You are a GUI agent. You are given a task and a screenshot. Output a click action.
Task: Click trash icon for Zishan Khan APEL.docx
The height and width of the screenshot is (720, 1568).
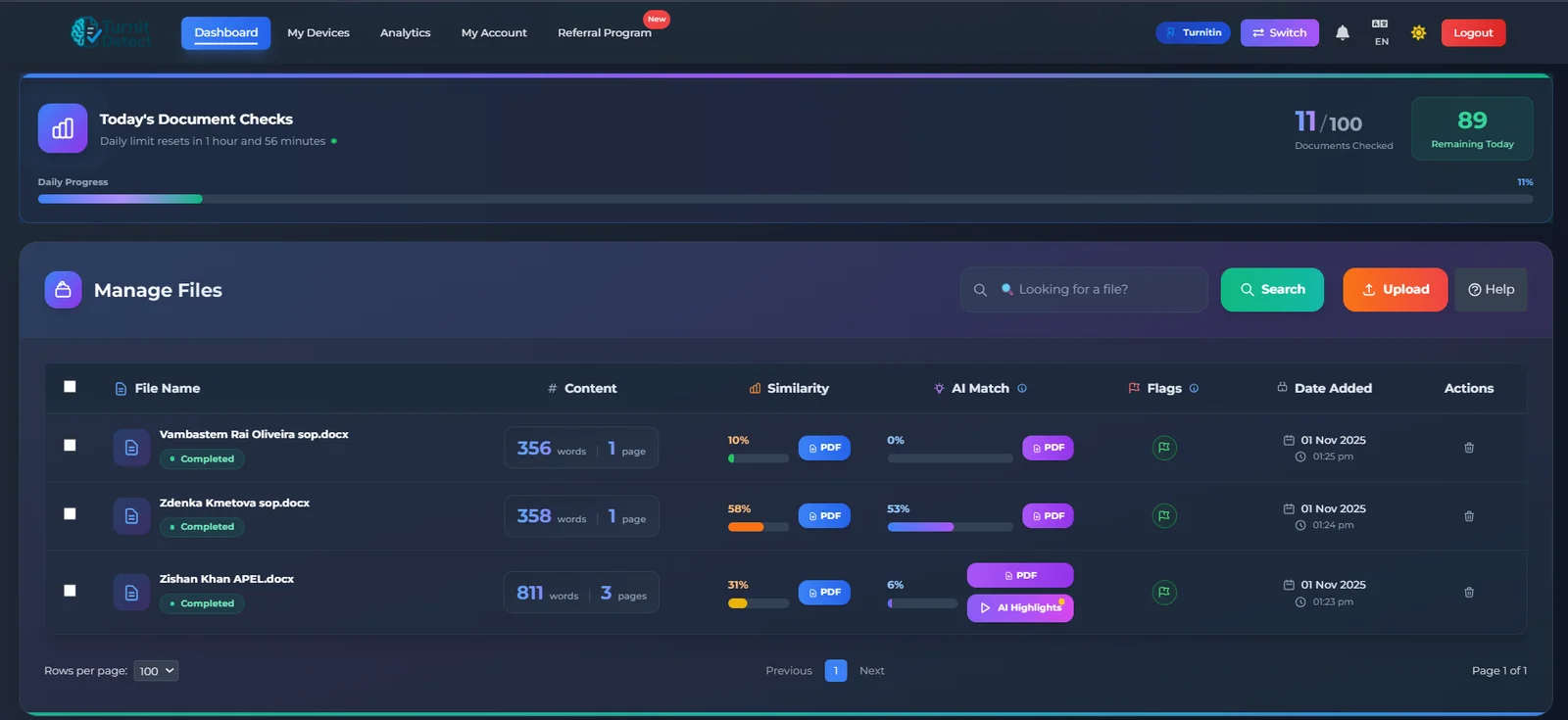click(1469, 593)
